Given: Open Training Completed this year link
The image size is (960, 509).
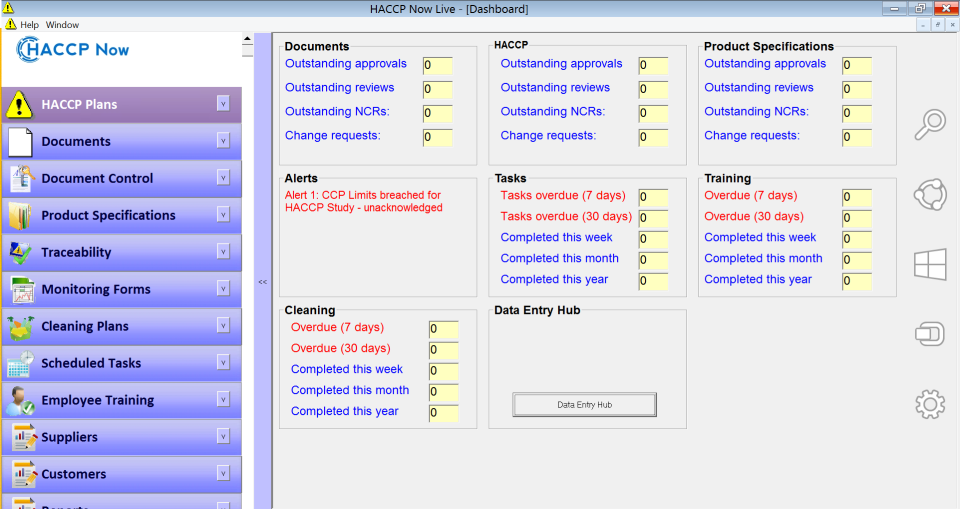Looking at the screenshot, I should 758,279.
